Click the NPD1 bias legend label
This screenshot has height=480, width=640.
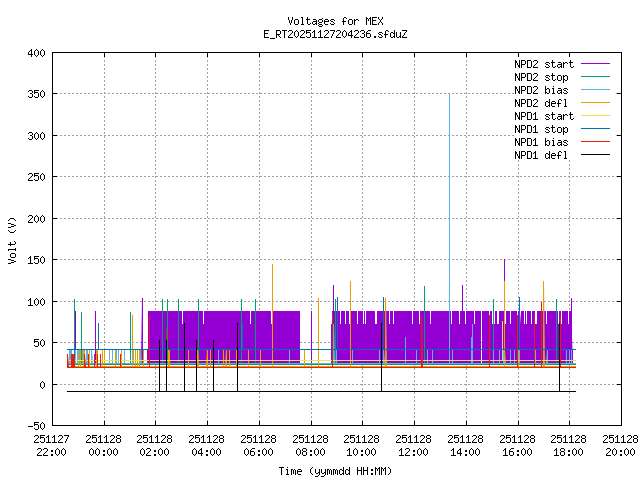[x=541, y=142]
